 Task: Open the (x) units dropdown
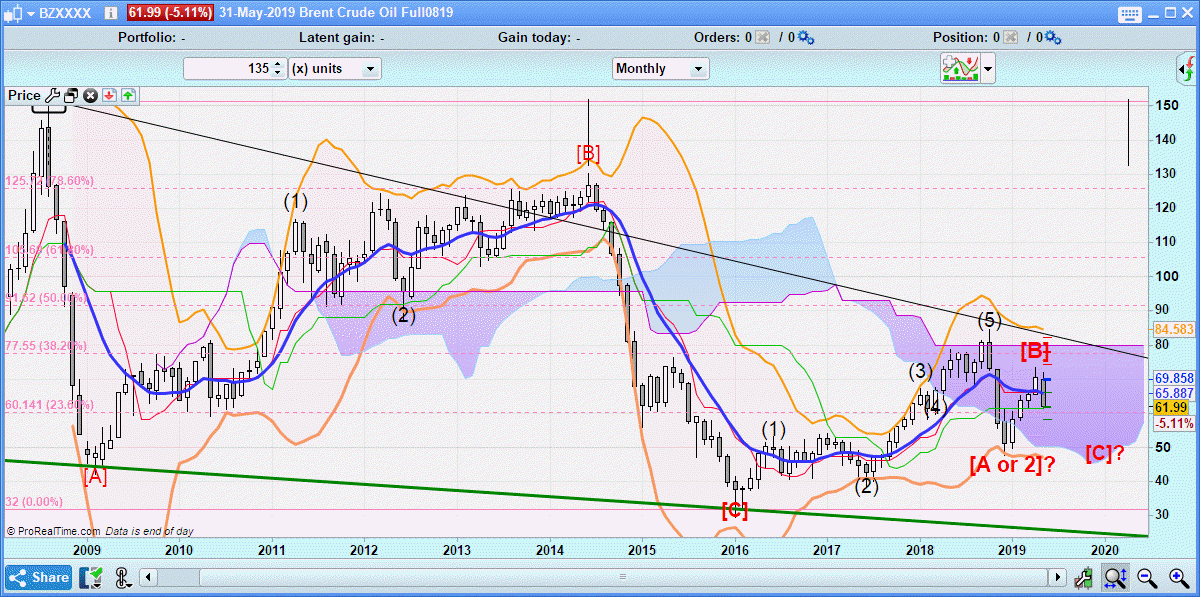coord(335,68)
